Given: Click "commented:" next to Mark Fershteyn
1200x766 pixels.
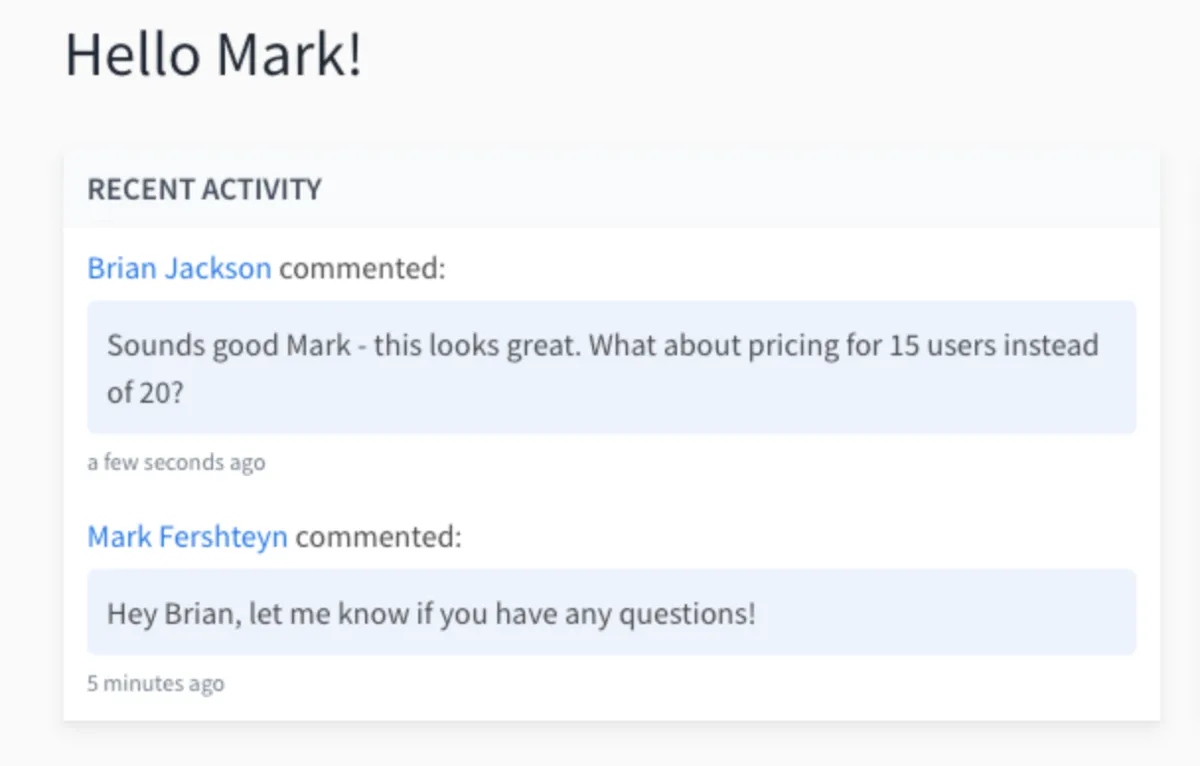Looking at the screenshot, I should pyautogui.click(x=379, y=538).
